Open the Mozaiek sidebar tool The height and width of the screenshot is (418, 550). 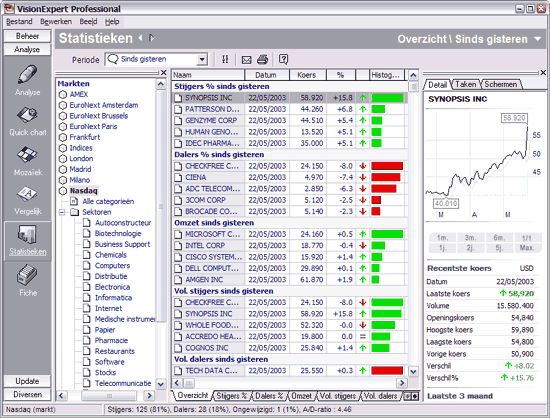pyautogui.click(x=27, y=161)
